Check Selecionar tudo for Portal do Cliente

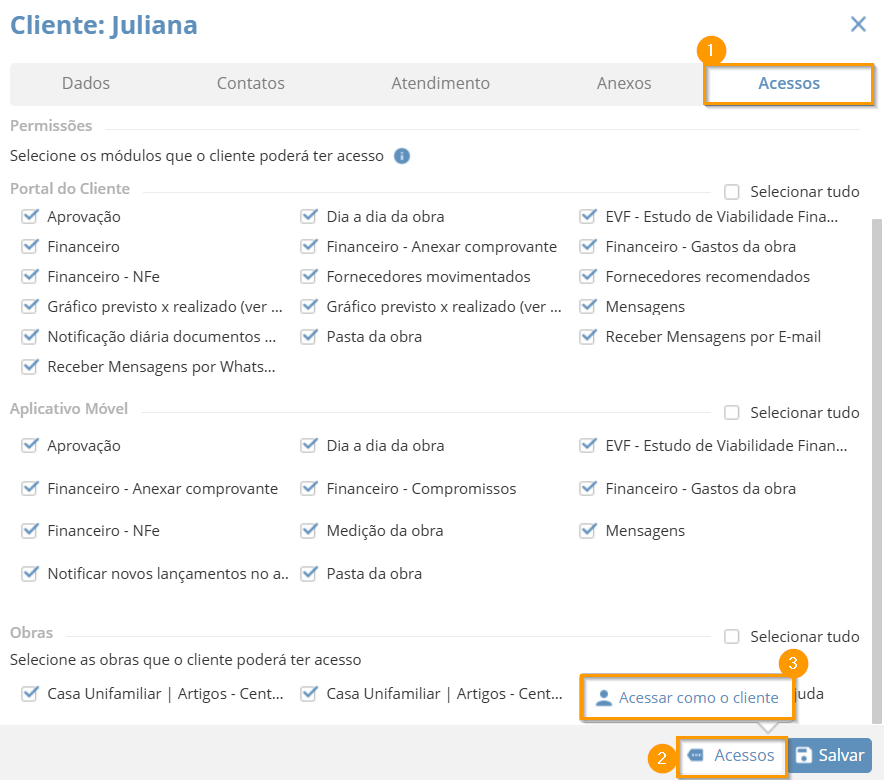coord(732,192)
